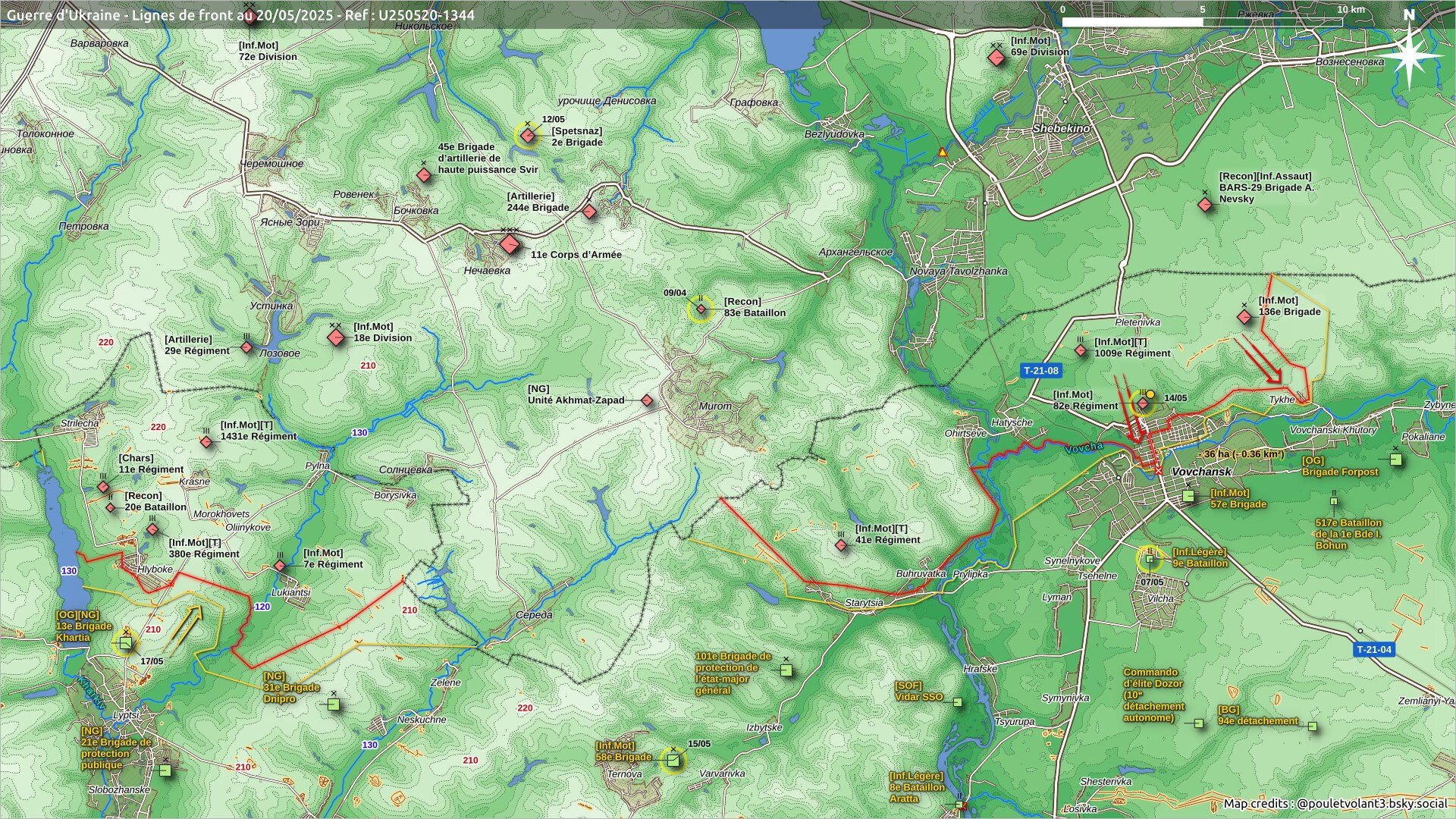
Task: Click the Buhruvatka village label
Action: tap(921, 574)
